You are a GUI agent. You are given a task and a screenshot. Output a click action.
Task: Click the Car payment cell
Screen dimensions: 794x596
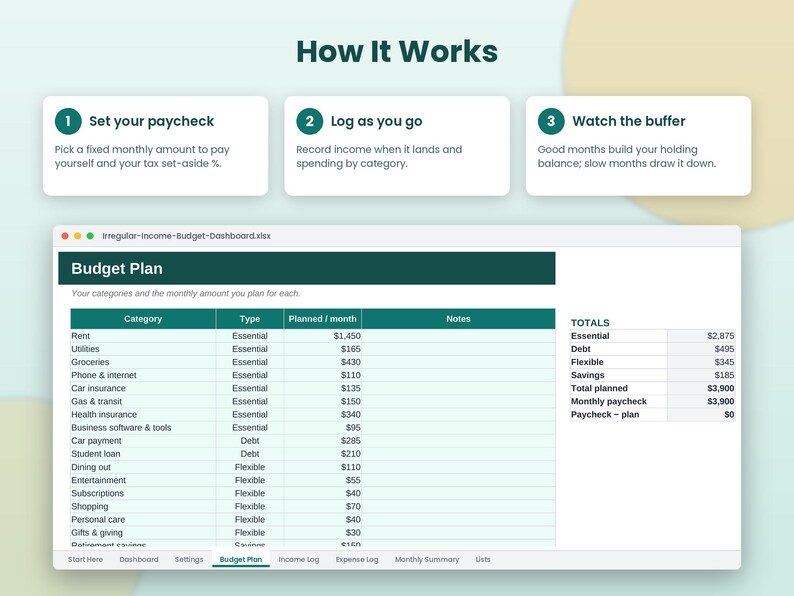[x=143, y=441]
